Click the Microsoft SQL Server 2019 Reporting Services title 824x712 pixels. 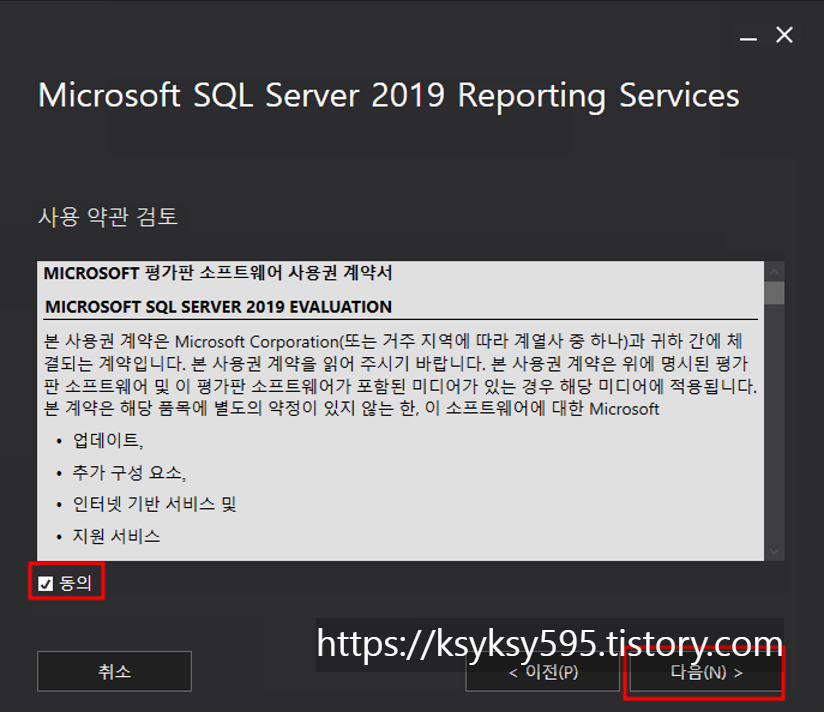[389, 96]
